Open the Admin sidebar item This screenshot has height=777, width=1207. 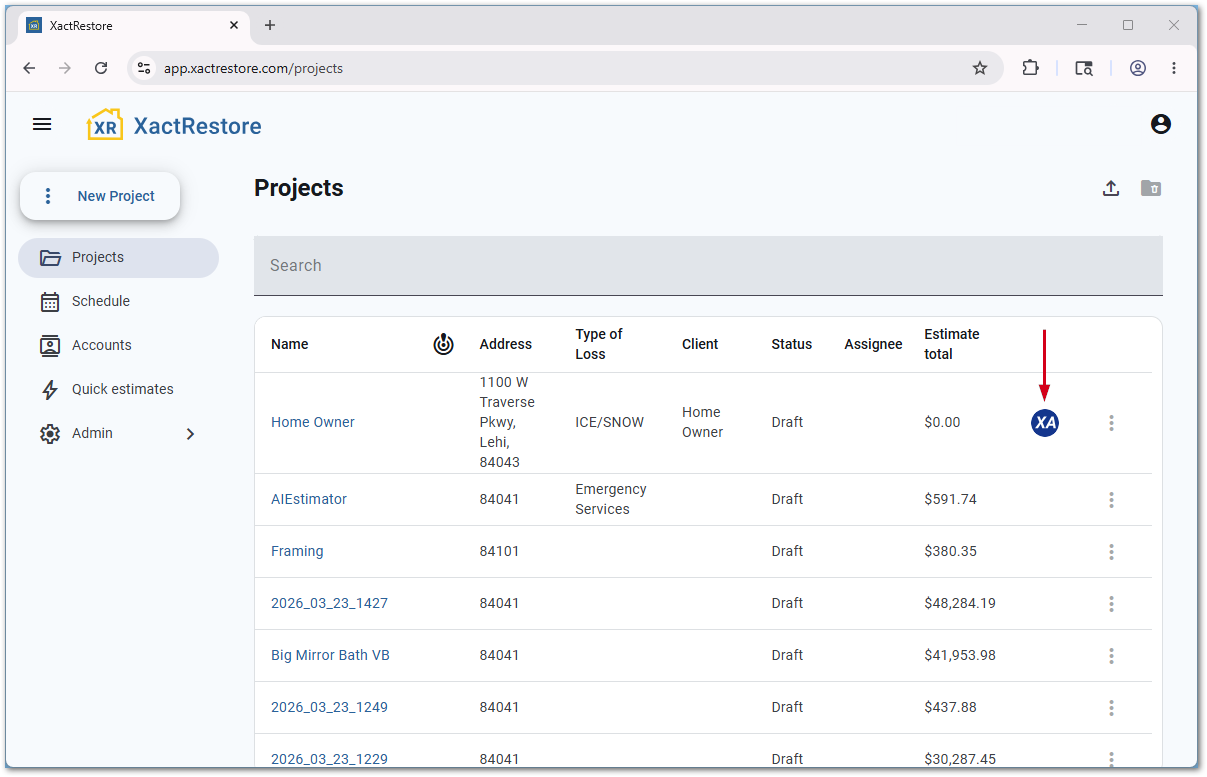click(118, 434)
